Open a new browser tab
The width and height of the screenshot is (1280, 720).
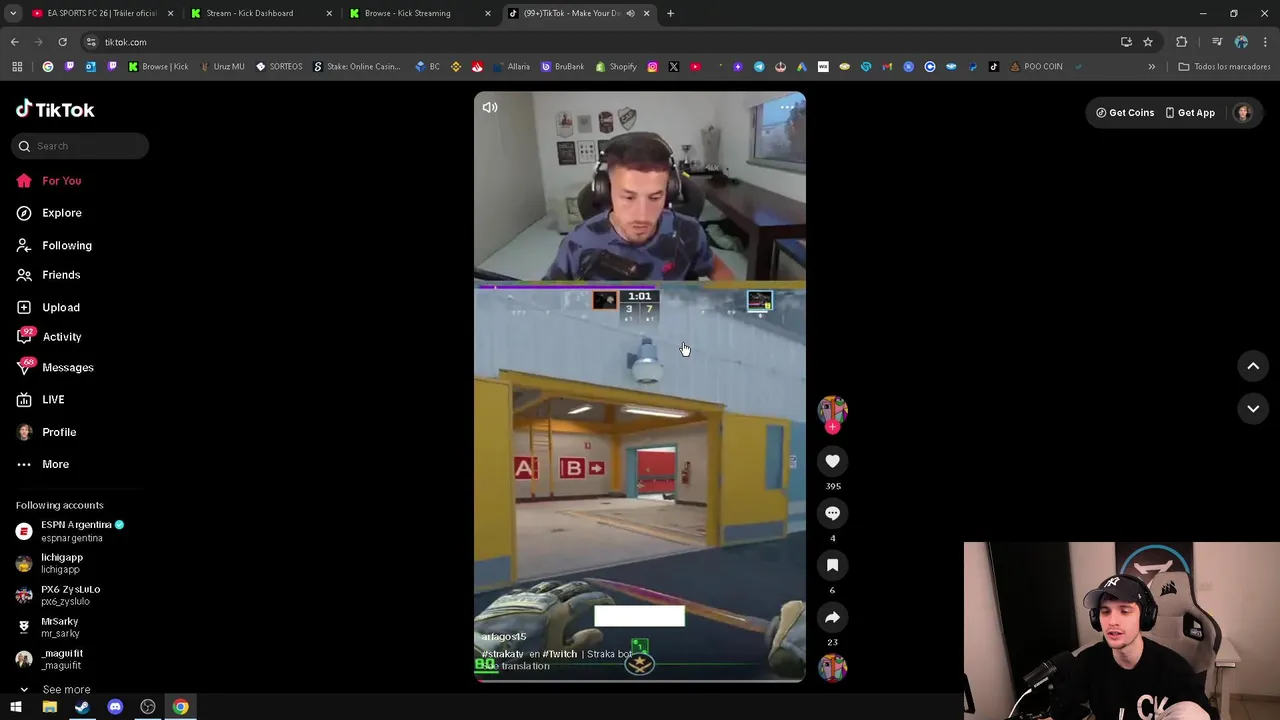click(x=670, y=13)
